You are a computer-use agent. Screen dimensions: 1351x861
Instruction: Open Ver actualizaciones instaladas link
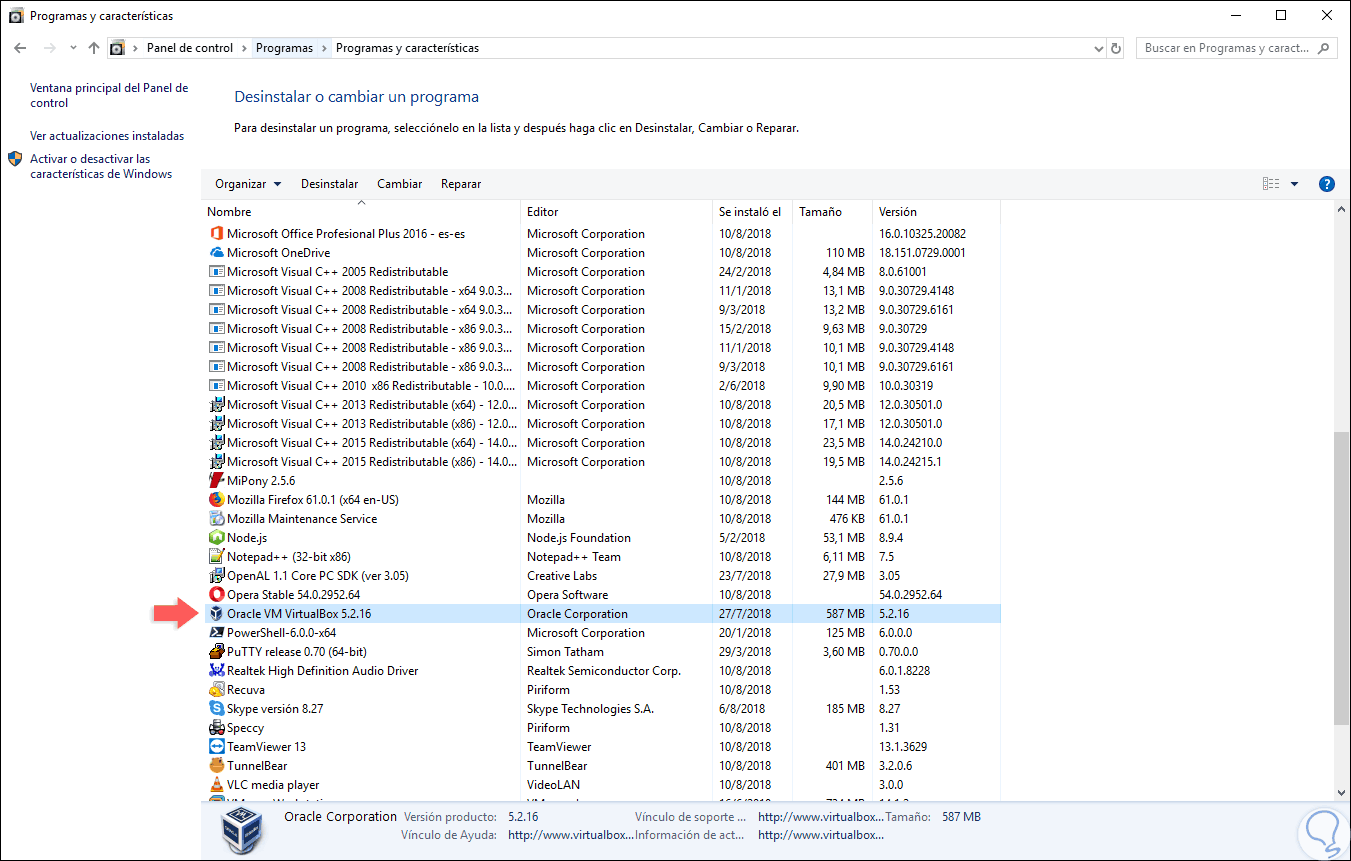pos(107,136)
